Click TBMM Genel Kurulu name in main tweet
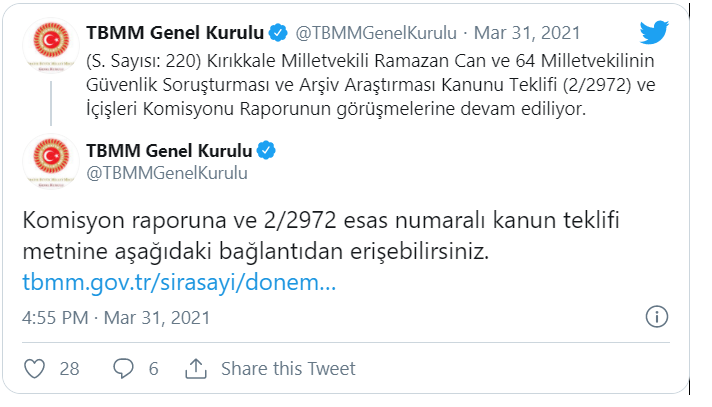712x407 pixels. tap(169, 151)
